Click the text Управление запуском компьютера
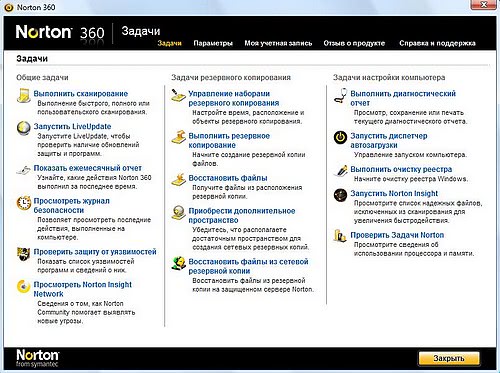Viewport: 500px width, 373px height. (410, 155)
